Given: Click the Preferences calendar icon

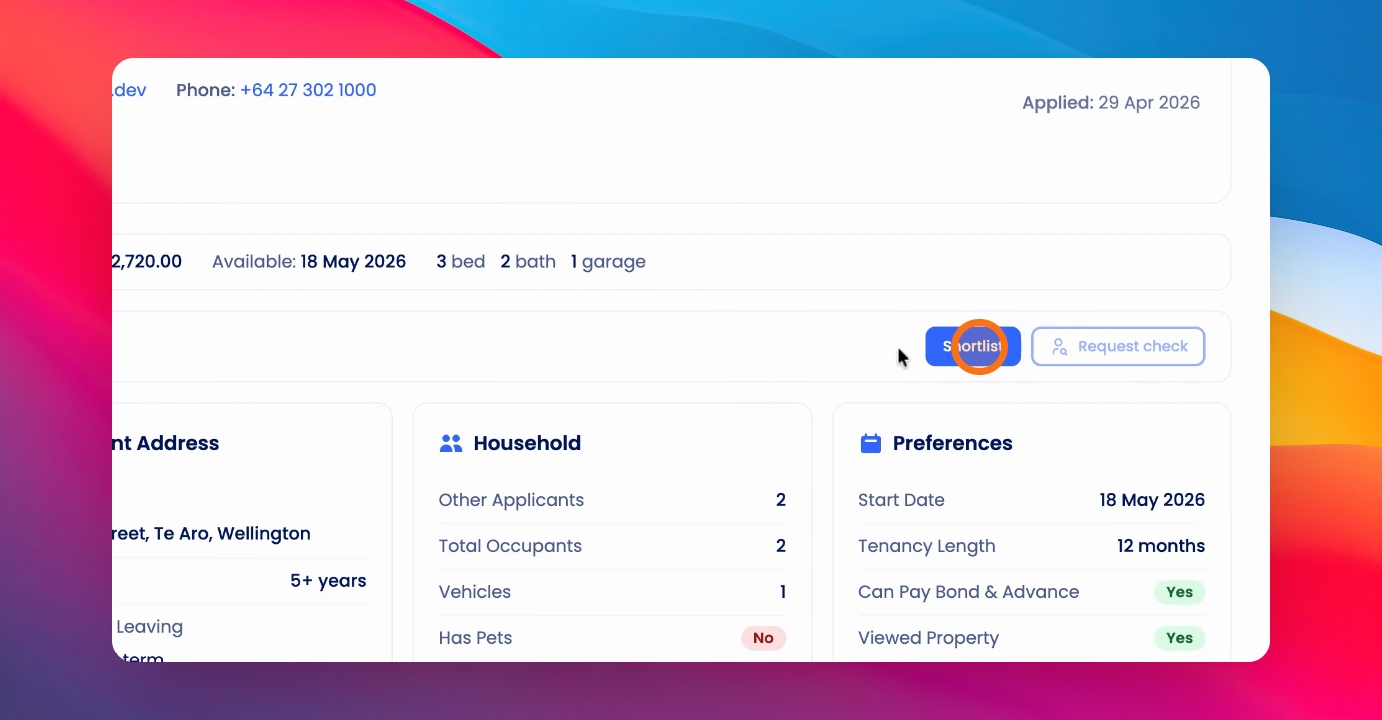Looking at the screenshot, I should [x=871, y=443].
